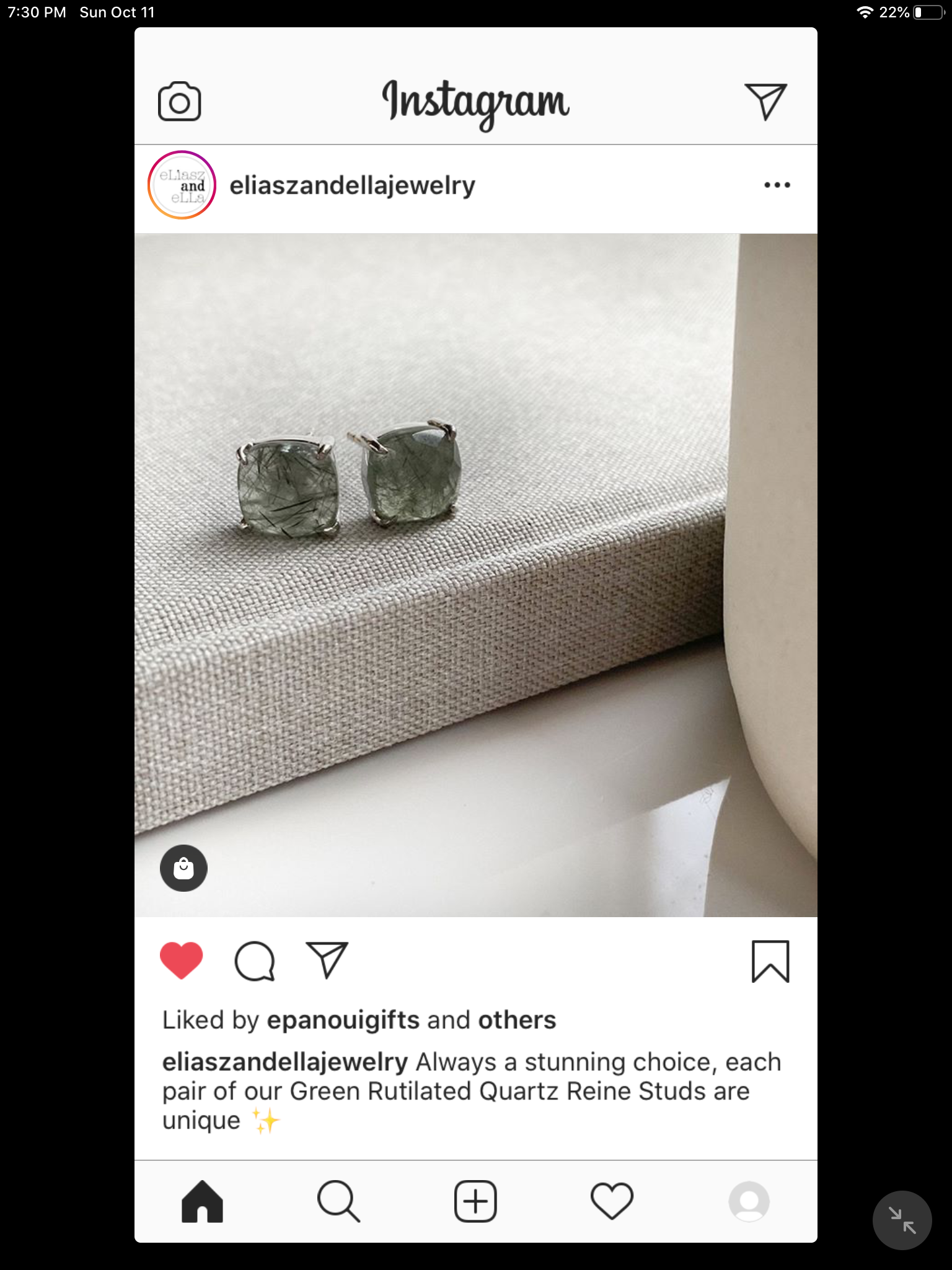The image size is (952, 1270).
Task: Shrink view with collapse arrows button
Action: tap(902, 1220)
